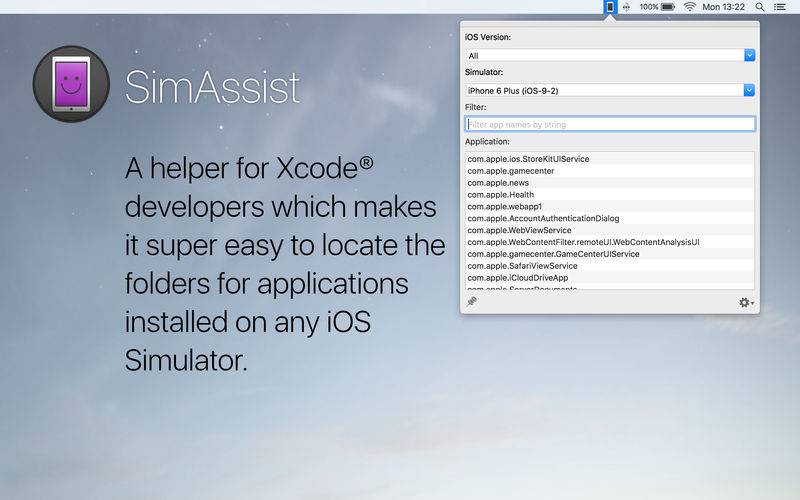Expand the Simulator dropdown arrow
This screenshot has width=800, height=500.
point(749,90)
